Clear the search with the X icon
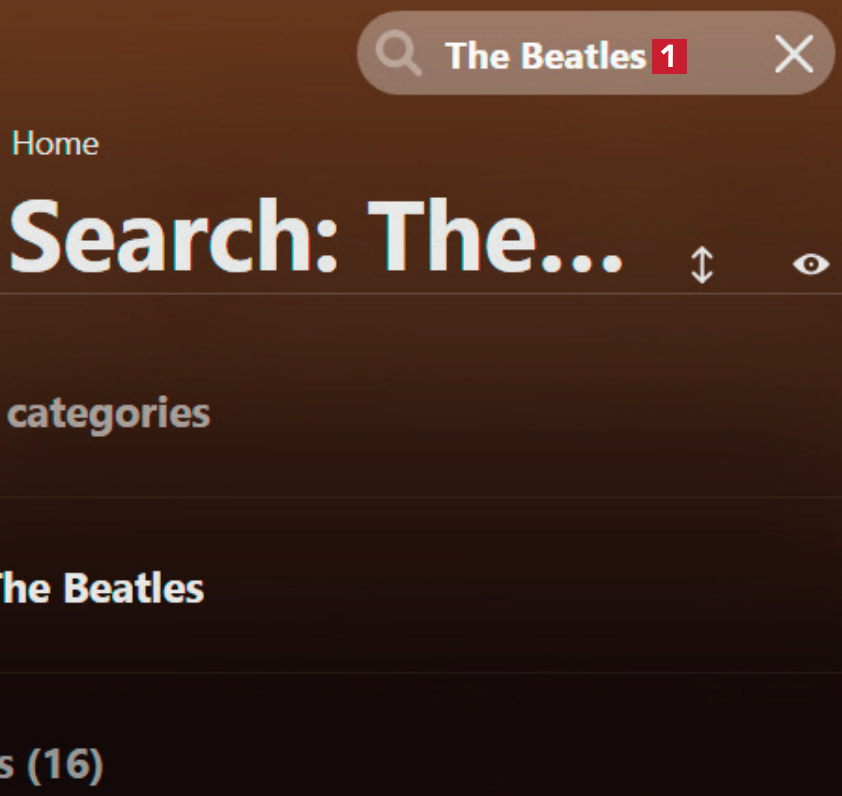842x796 pixels. pos(794,54)
